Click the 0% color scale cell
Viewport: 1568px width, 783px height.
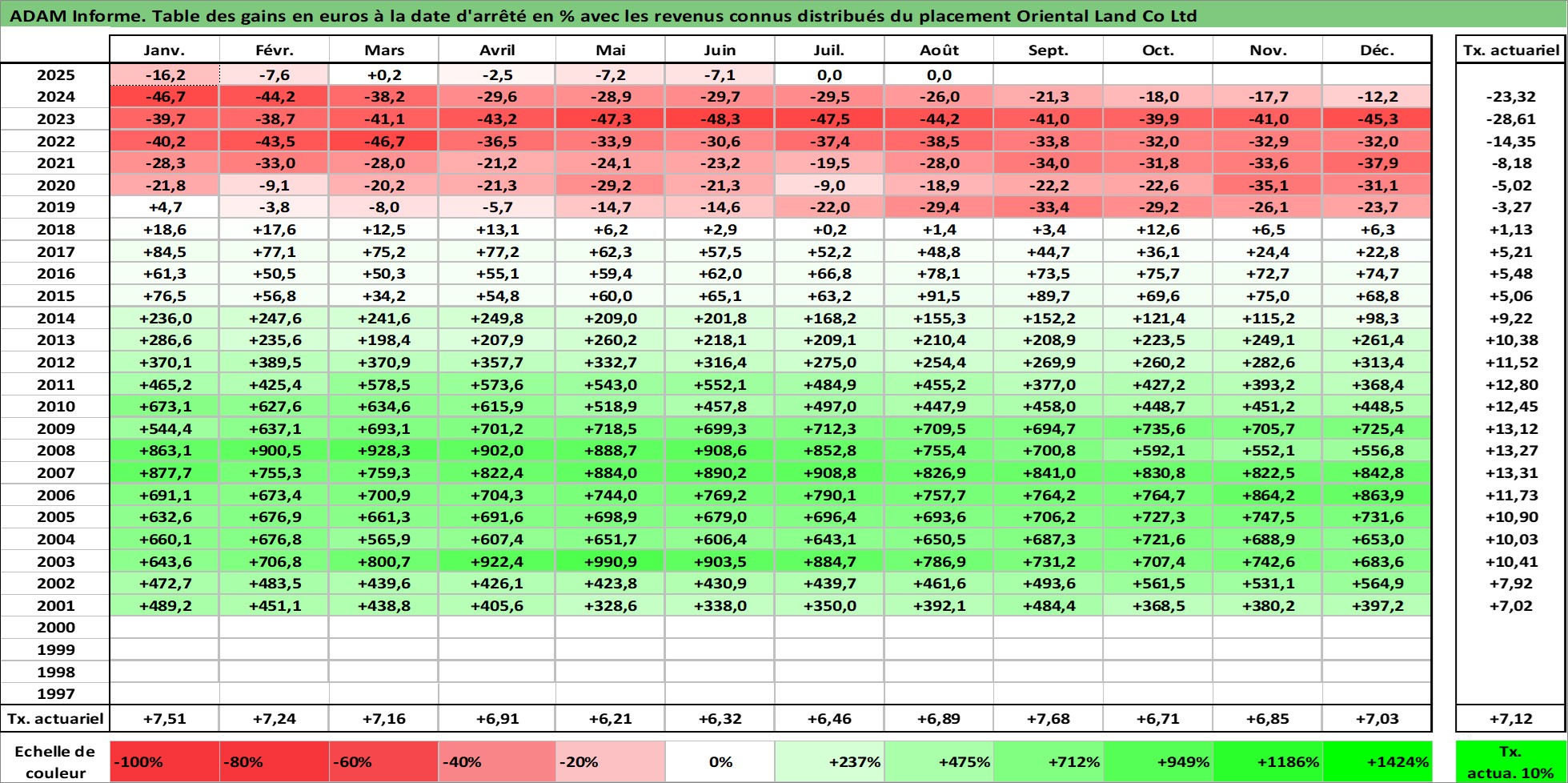pos(720,762)
